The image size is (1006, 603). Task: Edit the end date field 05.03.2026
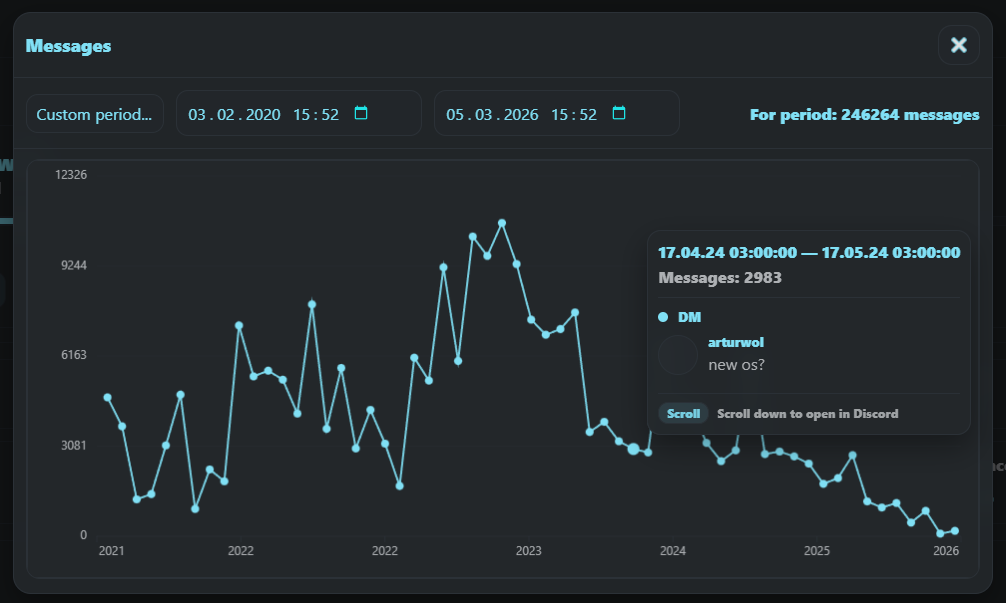pyautogui.click(x=557, y=114)
